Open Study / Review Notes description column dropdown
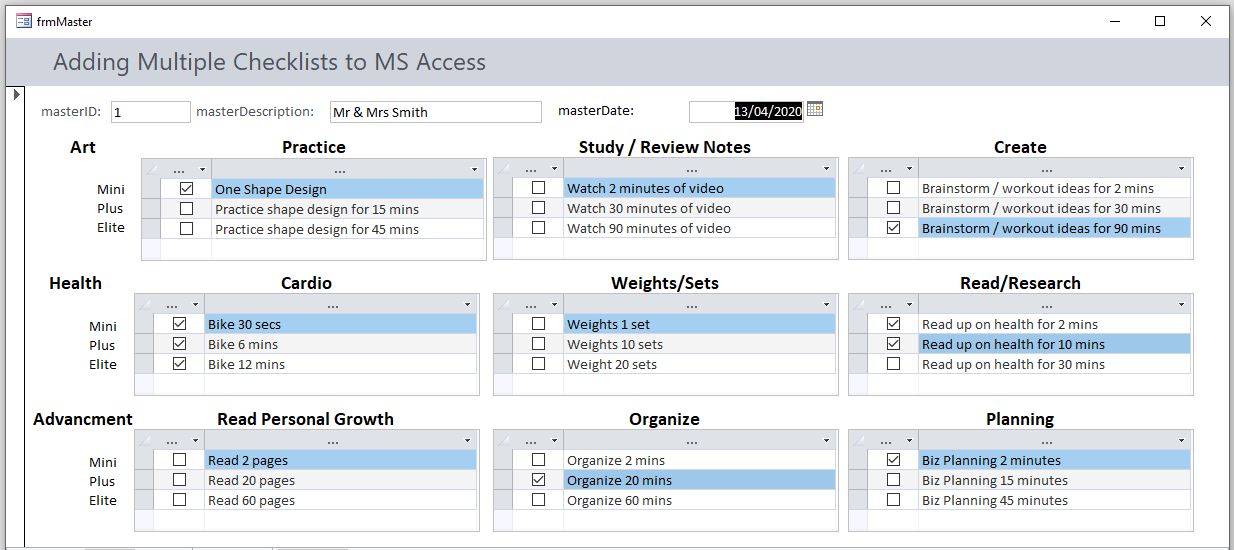The image size is (1234, 550). pos(826,168)
